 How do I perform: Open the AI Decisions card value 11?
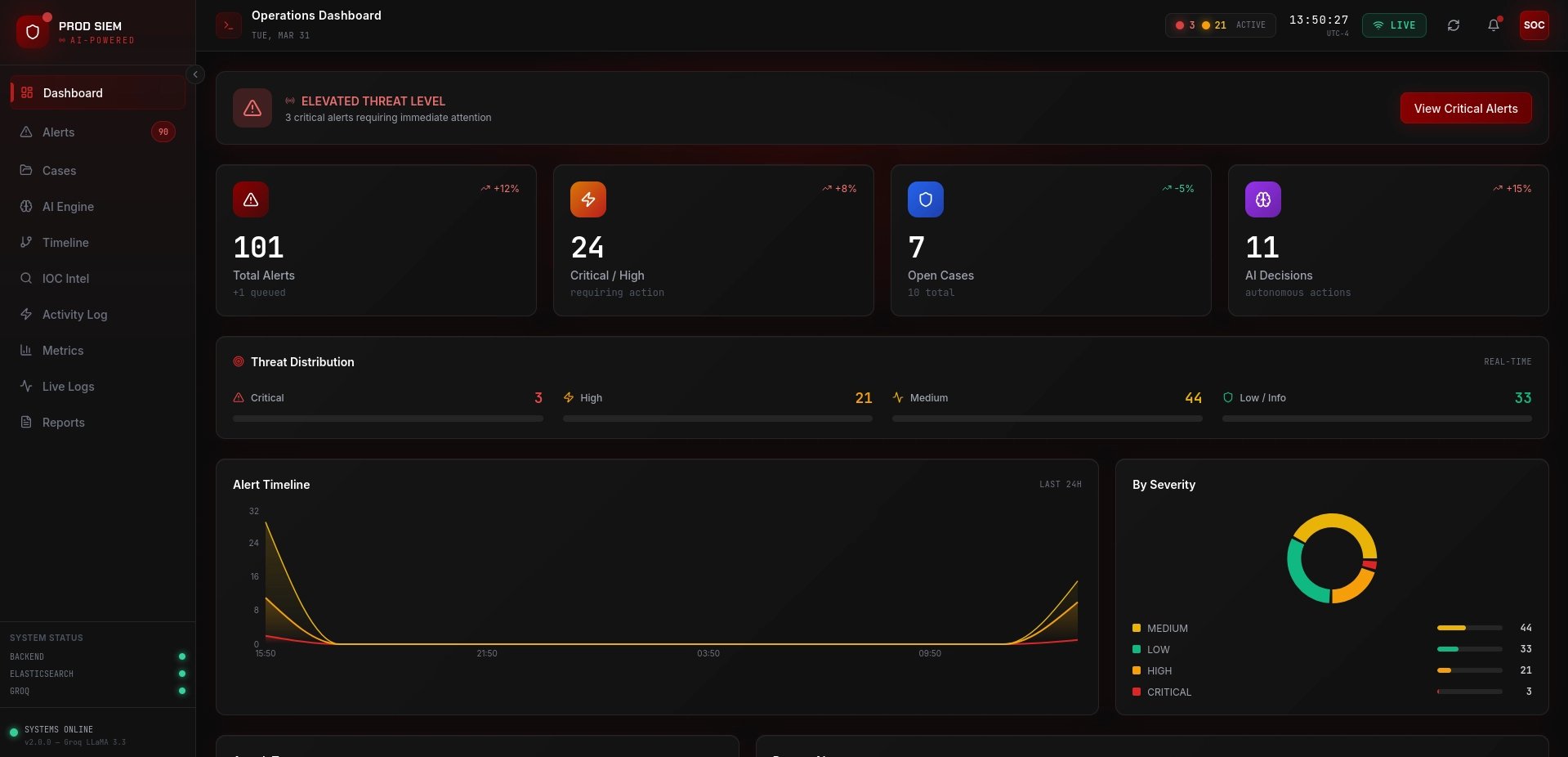tap(1262, 247)
